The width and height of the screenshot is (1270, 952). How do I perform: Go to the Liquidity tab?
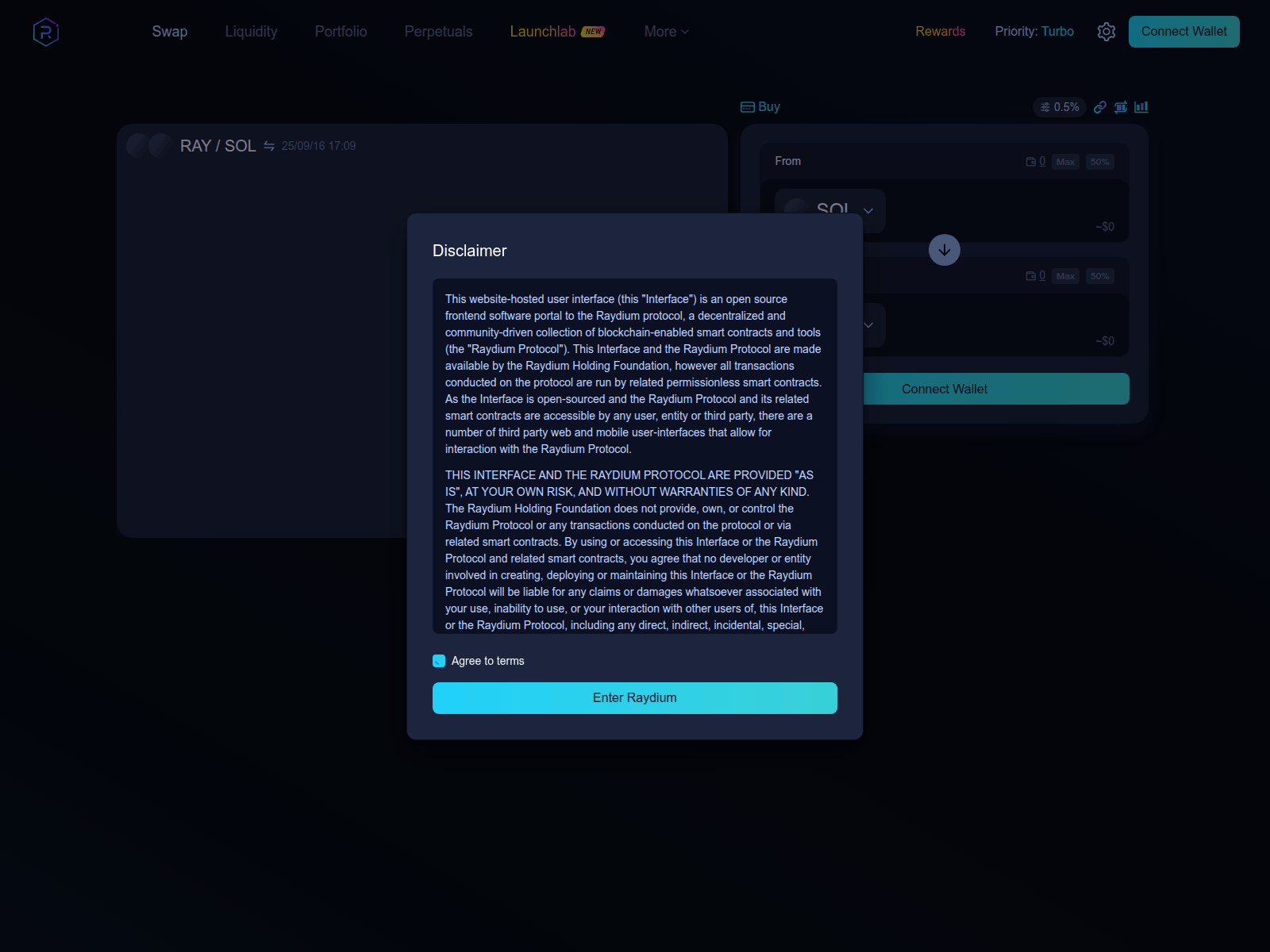[252, 32]
